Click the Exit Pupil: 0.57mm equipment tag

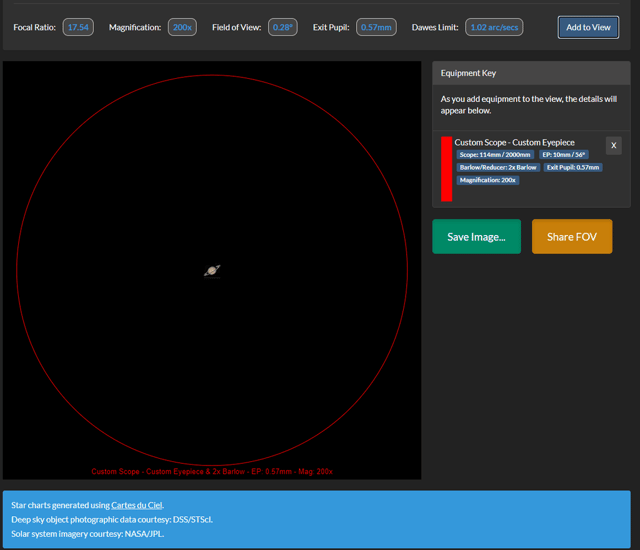573,167
